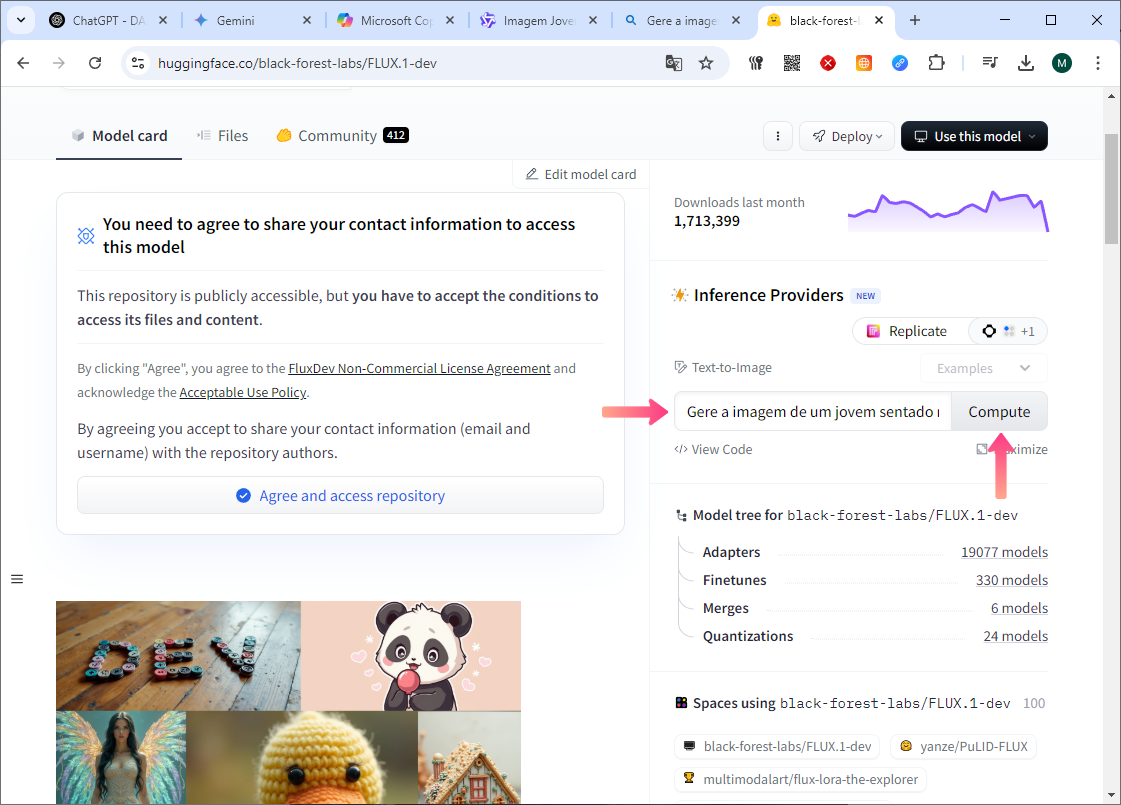This screenshot has height=805, width=1121.
Task: Open the DEV buttons sample image
Action: pyautogui.click(x=178, y=656)
